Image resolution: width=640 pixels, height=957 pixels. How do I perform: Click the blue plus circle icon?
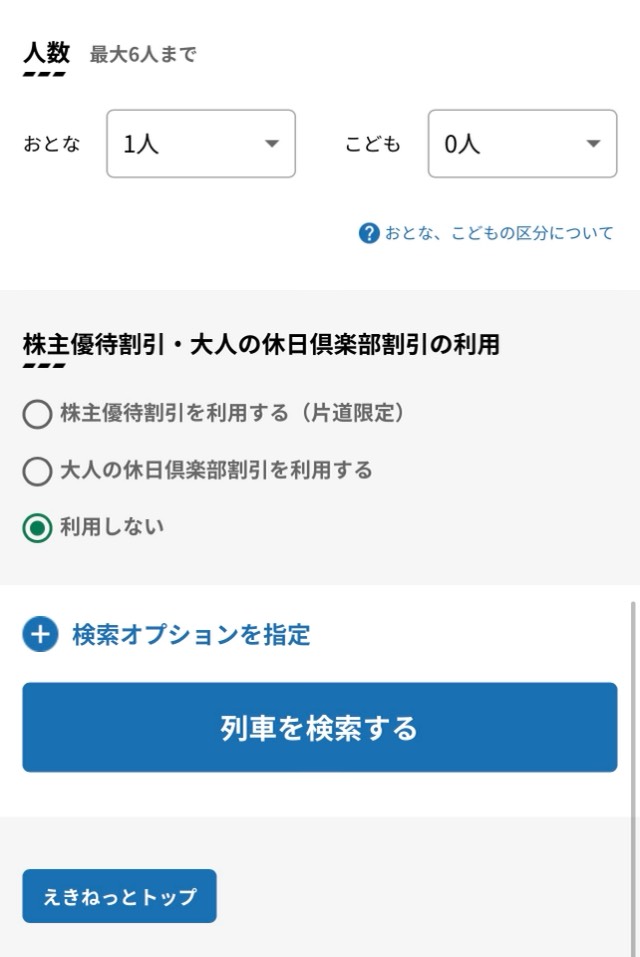(x=40, y=634)
